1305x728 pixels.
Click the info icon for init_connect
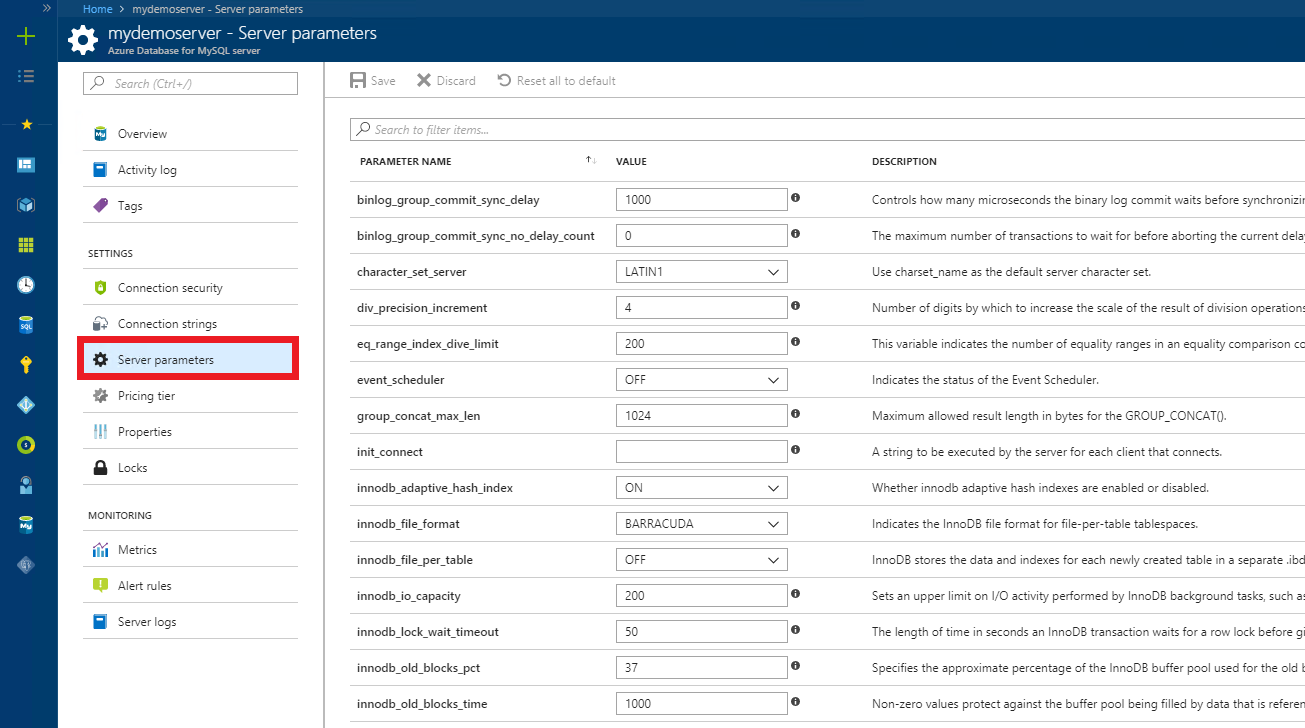795,450
